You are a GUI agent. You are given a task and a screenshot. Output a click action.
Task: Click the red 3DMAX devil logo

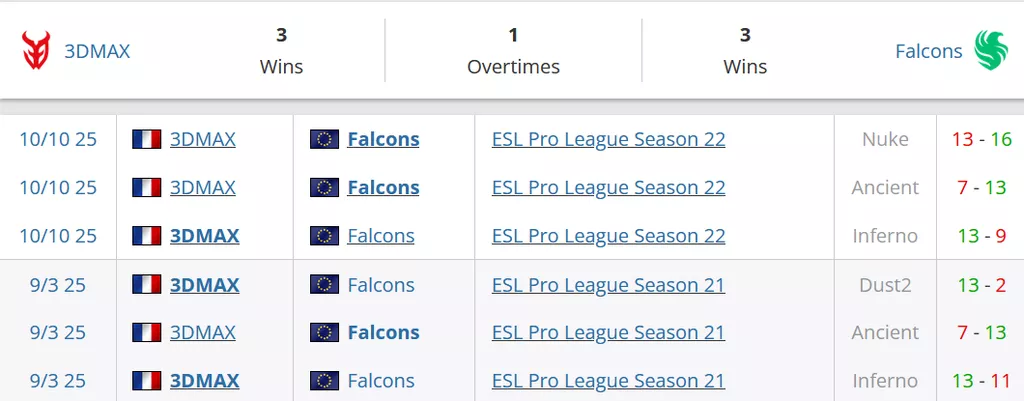36,50
